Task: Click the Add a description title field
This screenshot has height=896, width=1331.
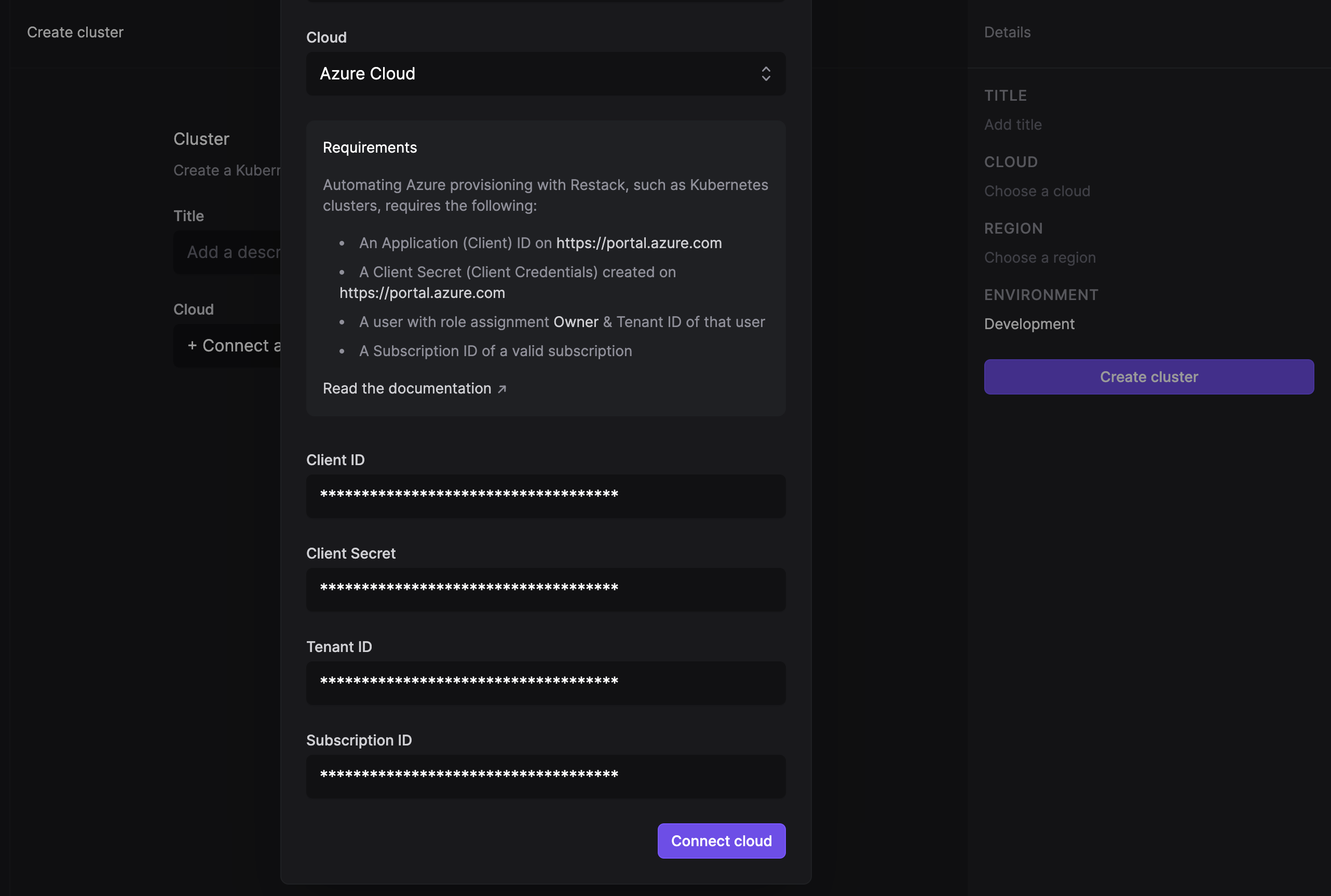Action: 228,252
